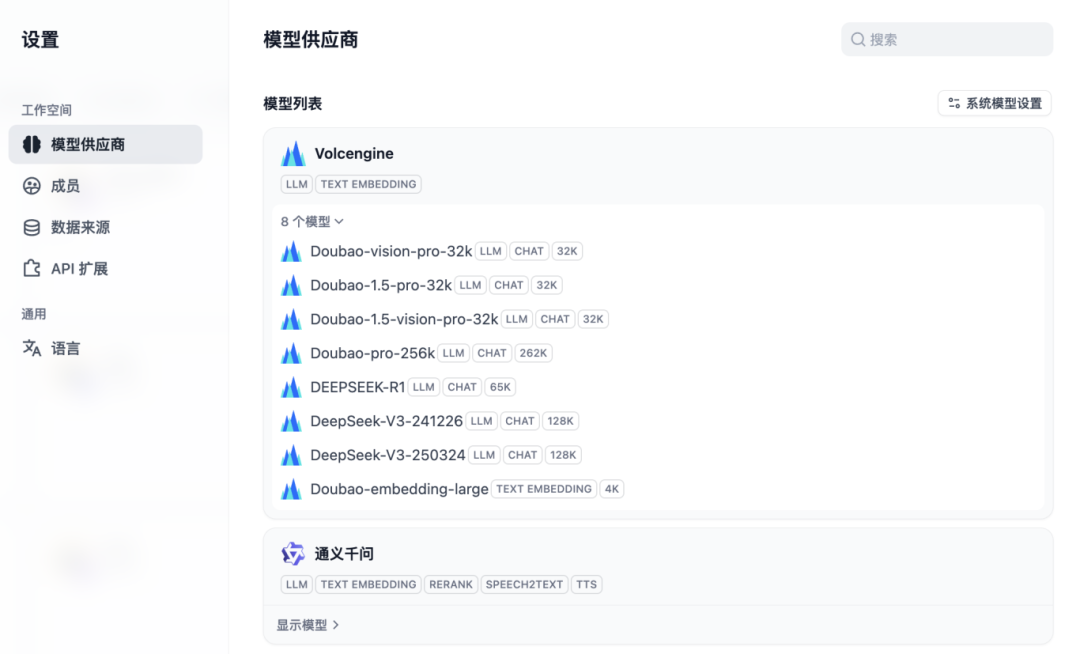
Task: Click CHAT tag of Doubao-1.5-pro-32k
Action: pos(509,285)
